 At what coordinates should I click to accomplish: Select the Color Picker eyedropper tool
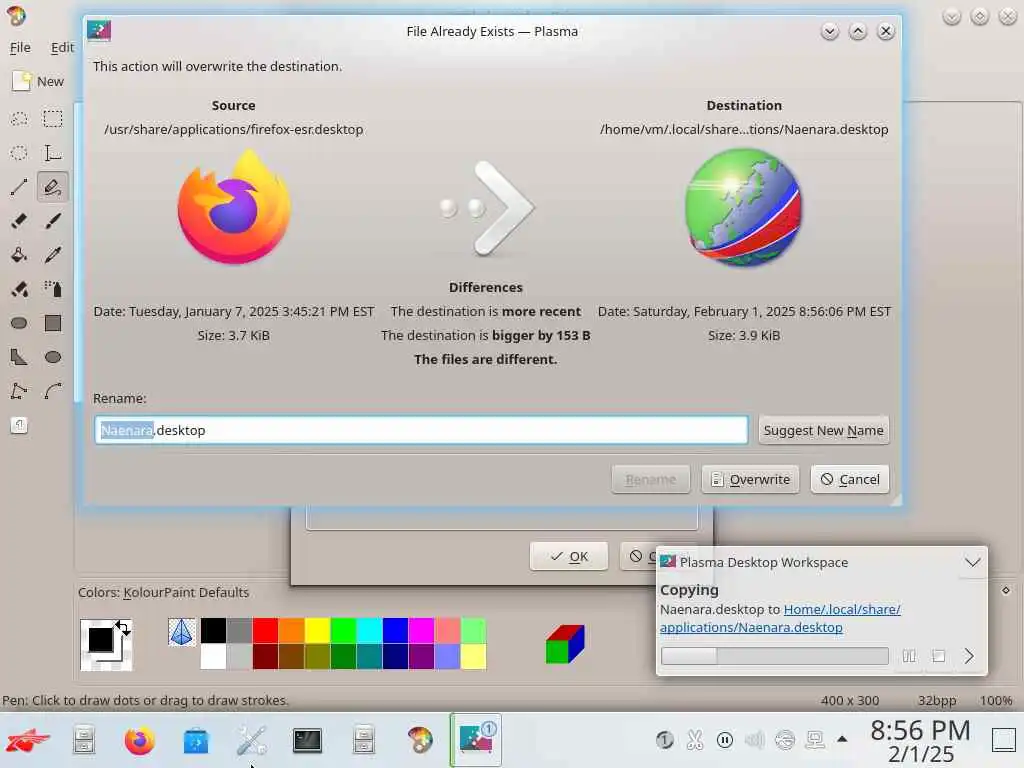pyautogui.click(x=53, y=255)
